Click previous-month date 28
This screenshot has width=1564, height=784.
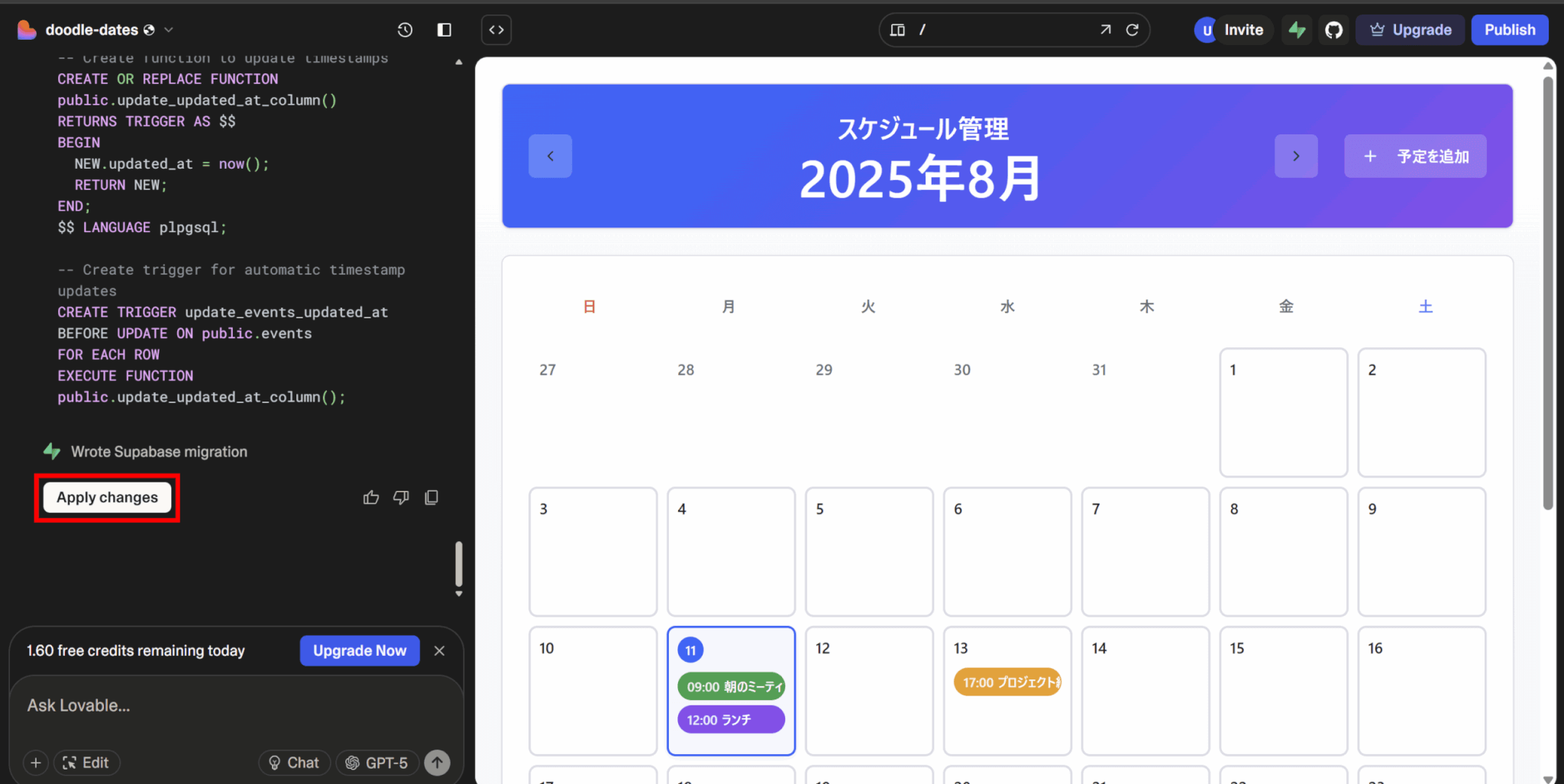click(x=686, y=370)
